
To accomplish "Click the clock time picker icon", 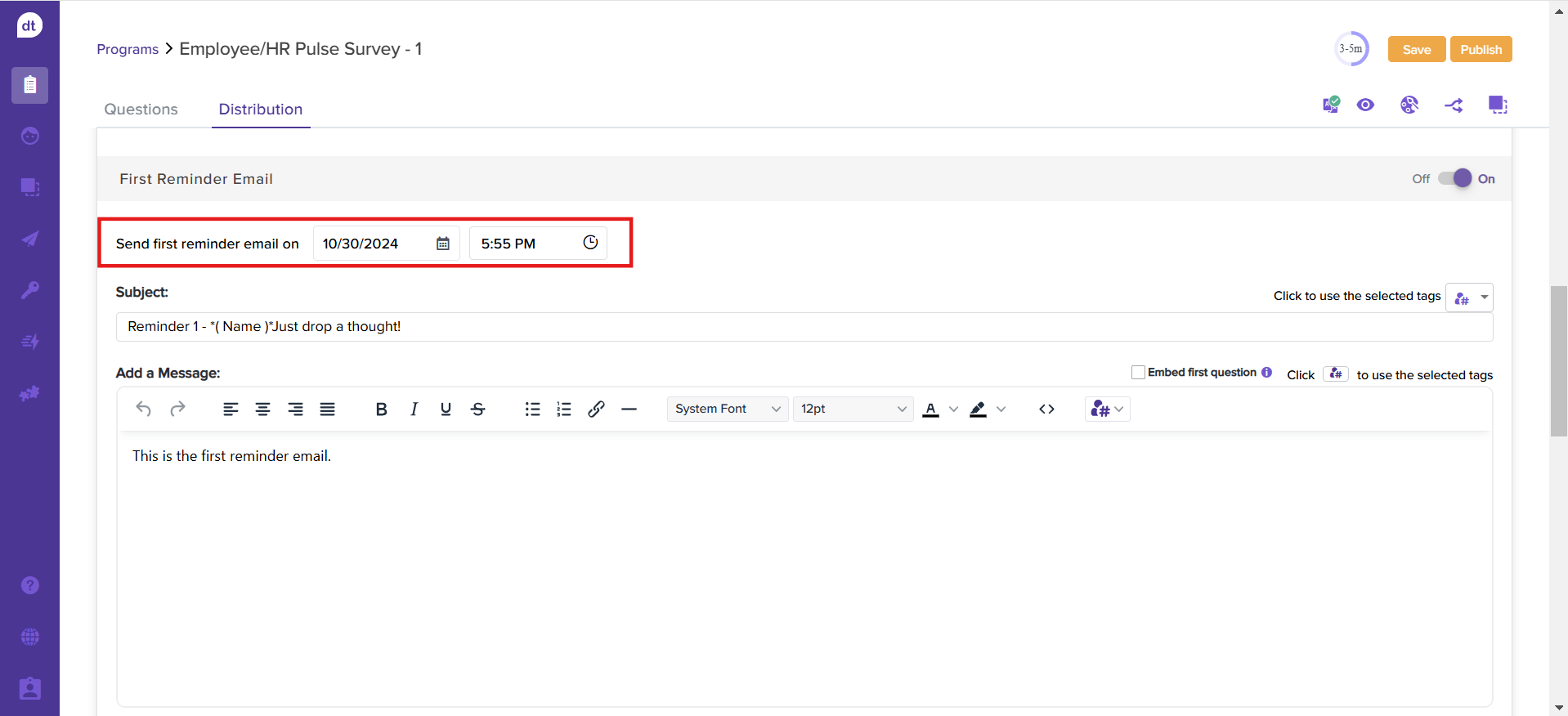I will point(590,243).
